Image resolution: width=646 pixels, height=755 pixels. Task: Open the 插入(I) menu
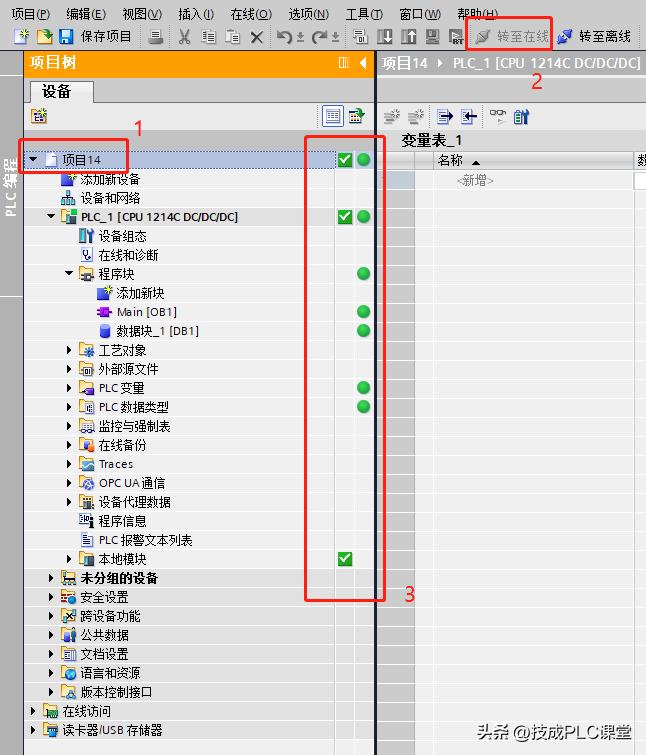pos(196,14)
